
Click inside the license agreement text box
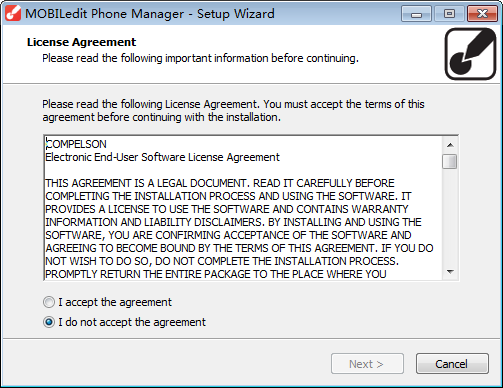point(244,208)
